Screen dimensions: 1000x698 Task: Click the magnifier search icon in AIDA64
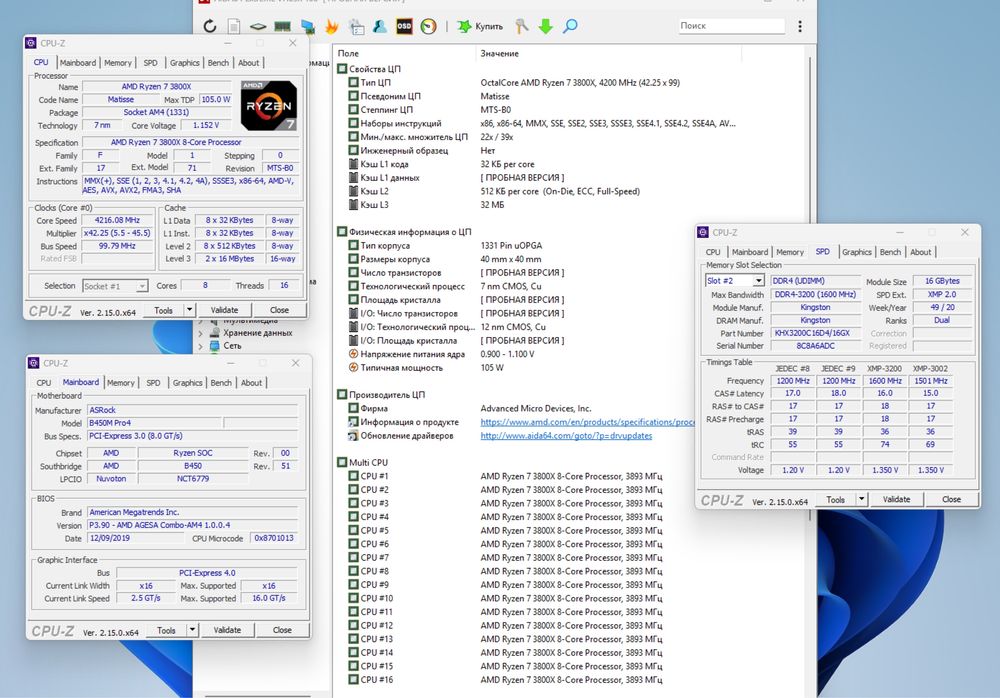click(x=570, y=26)
